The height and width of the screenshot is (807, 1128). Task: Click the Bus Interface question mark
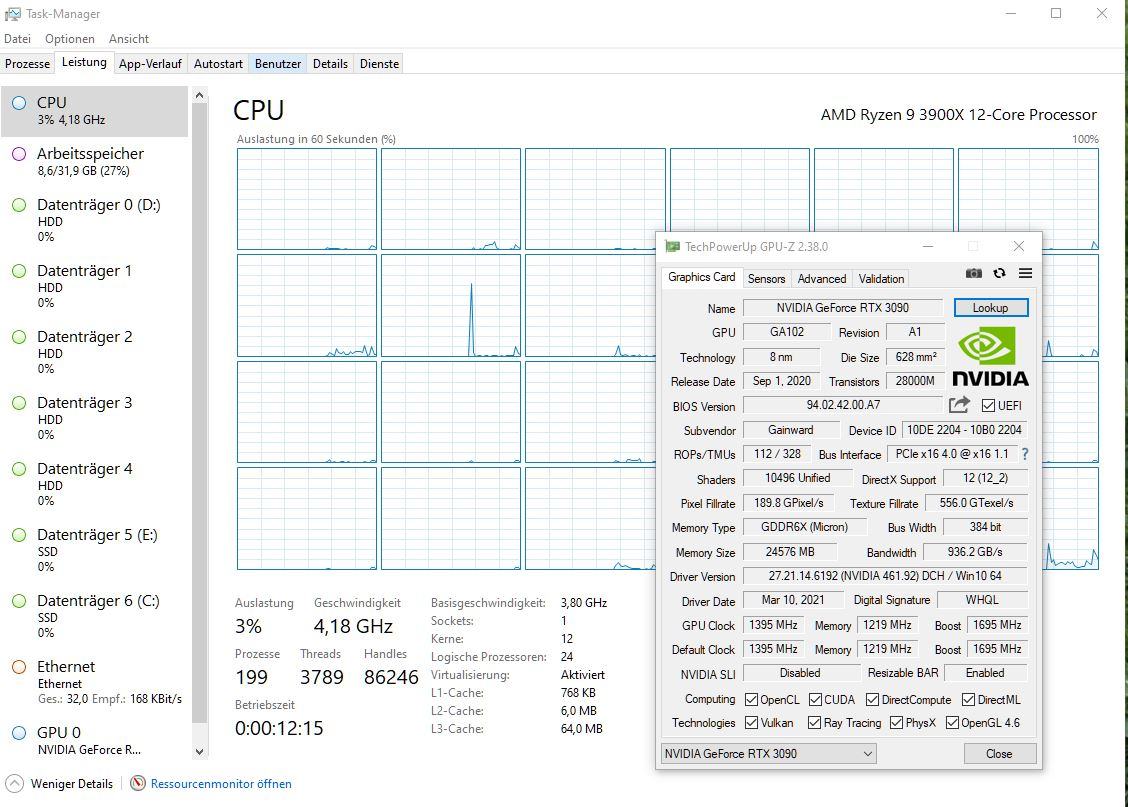1025,454
